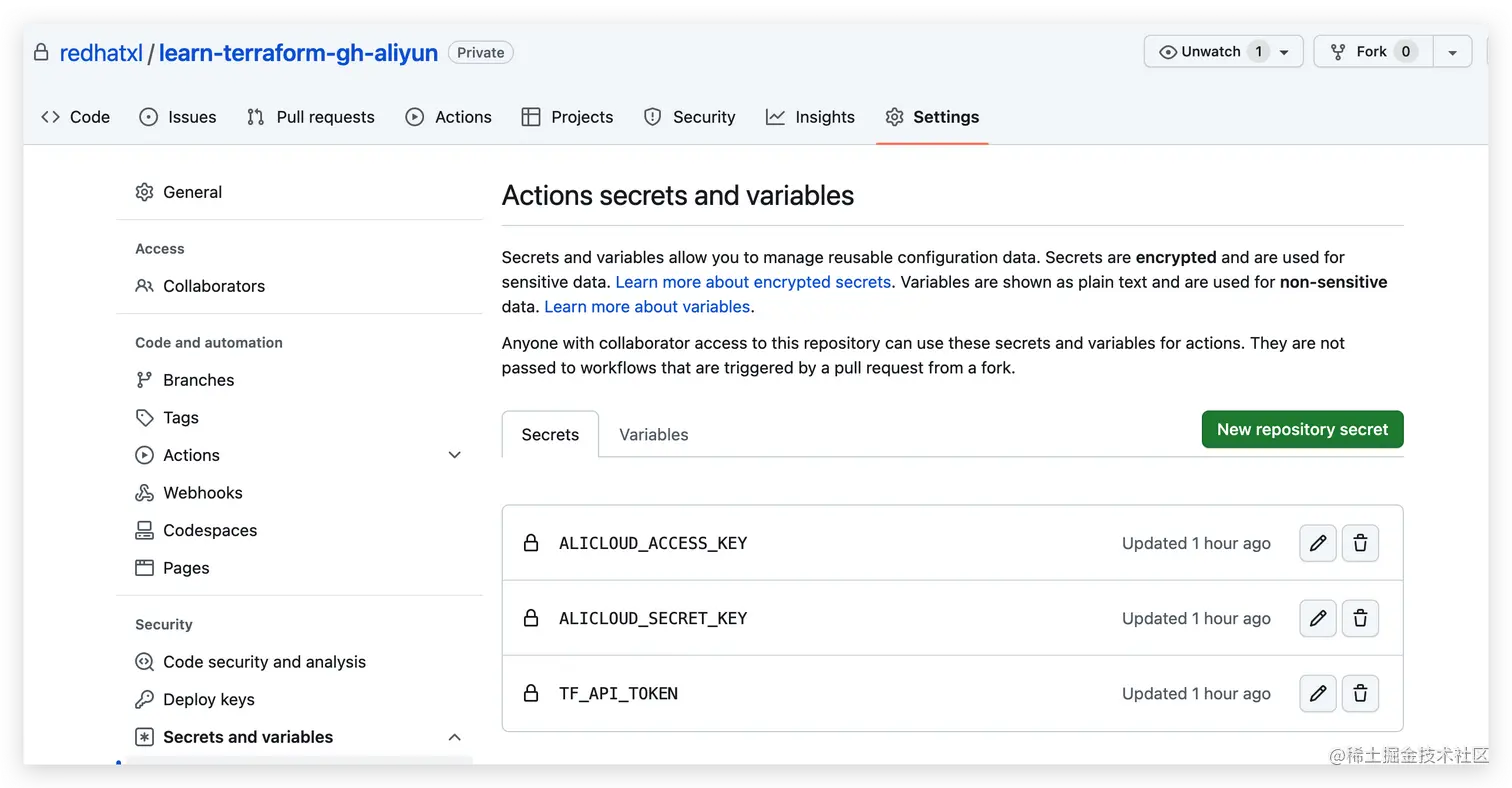Click the Codespaces icon in sidebar
The image size is (1512, 788).
point(145,530)
